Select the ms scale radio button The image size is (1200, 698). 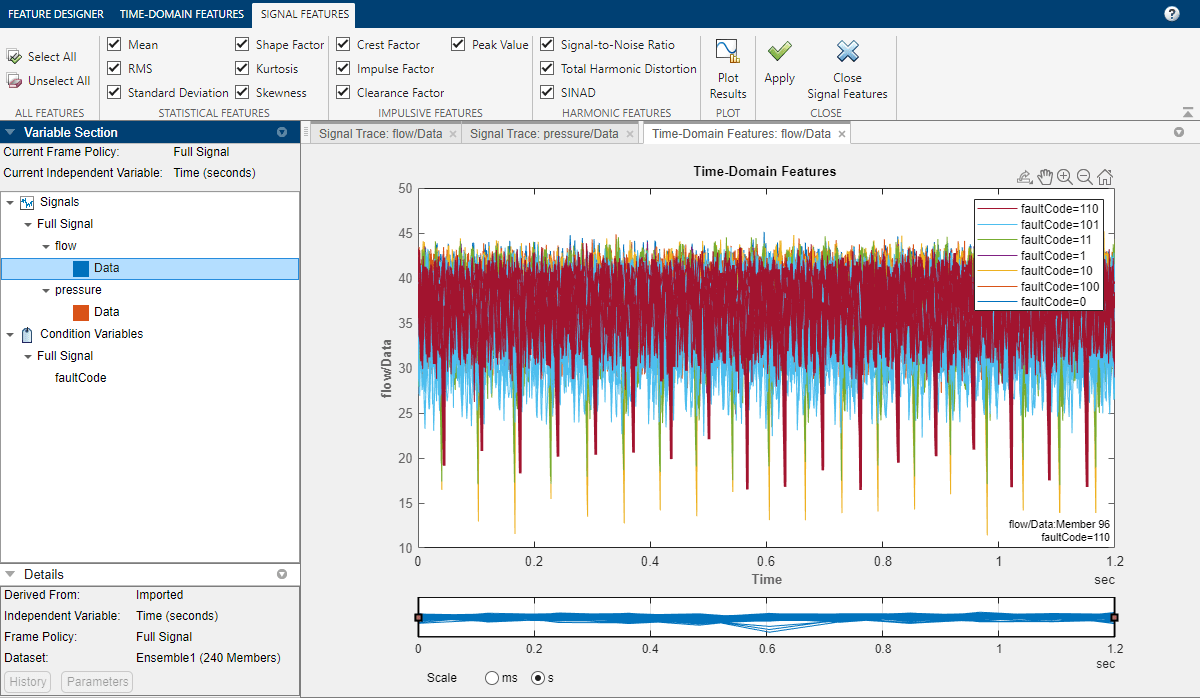492,678
